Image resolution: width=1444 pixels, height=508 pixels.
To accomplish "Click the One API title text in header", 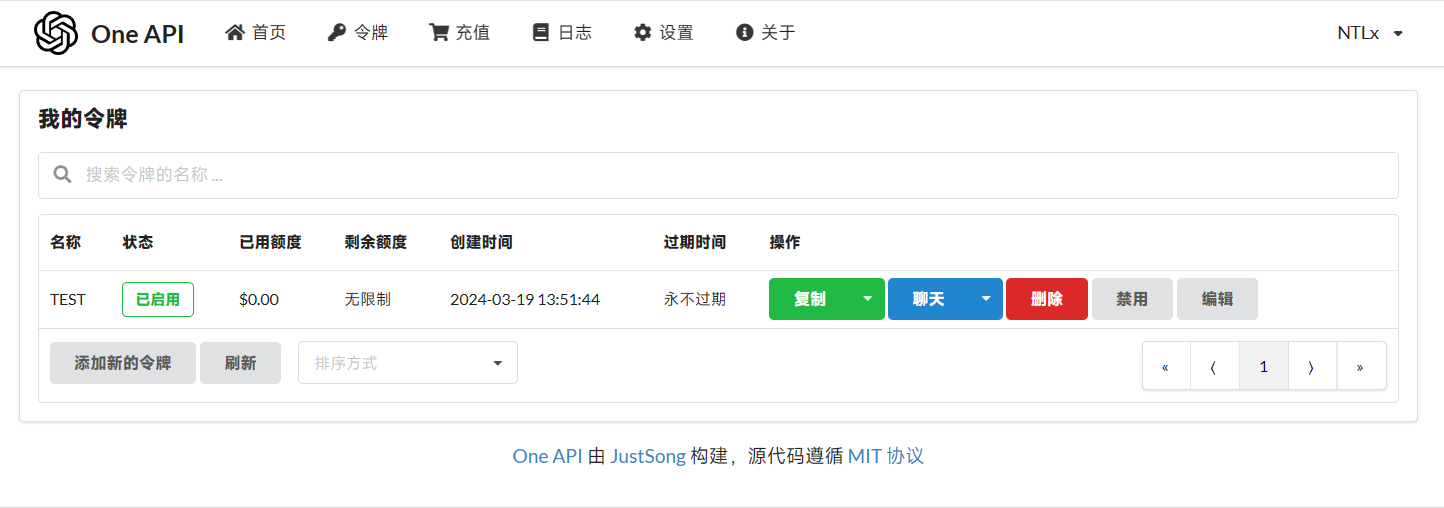I will click(x=137, y=33).
